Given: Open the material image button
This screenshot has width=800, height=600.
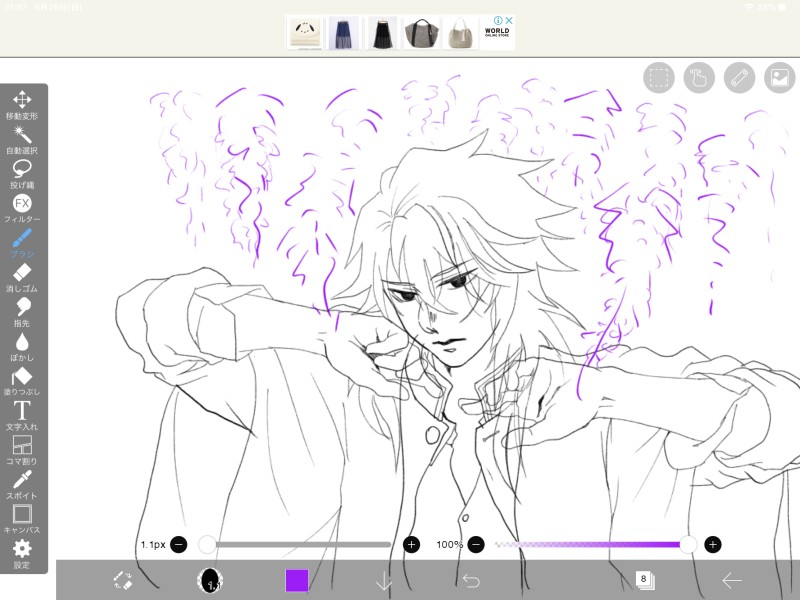Looking at the screenshot, I should 780,78.
